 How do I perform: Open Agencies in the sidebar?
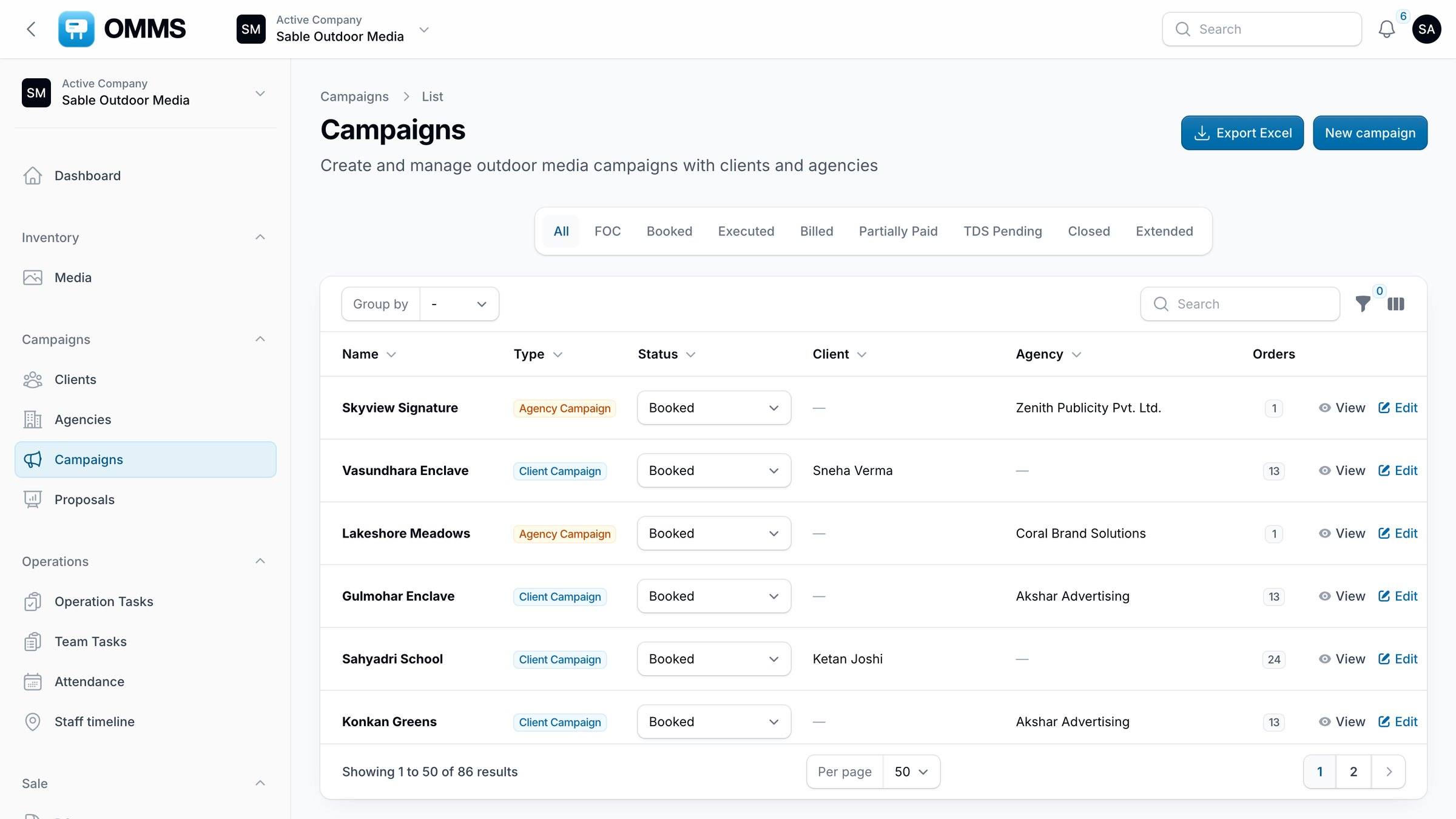tap(146, 419)
